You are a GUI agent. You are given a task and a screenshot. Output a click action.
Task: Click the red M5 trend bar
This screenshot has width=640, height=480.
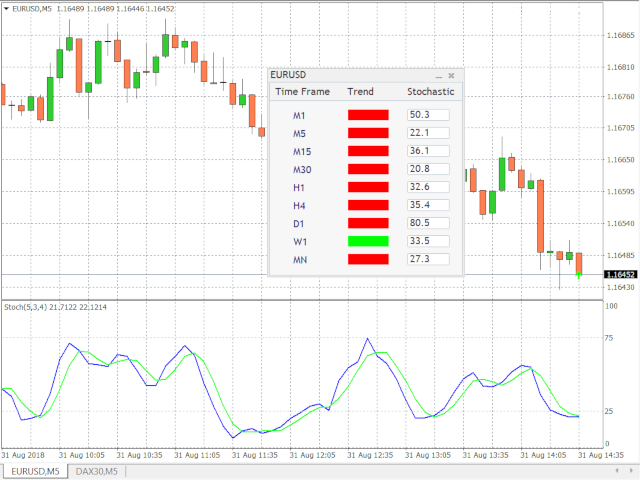[x=368, y=133]
